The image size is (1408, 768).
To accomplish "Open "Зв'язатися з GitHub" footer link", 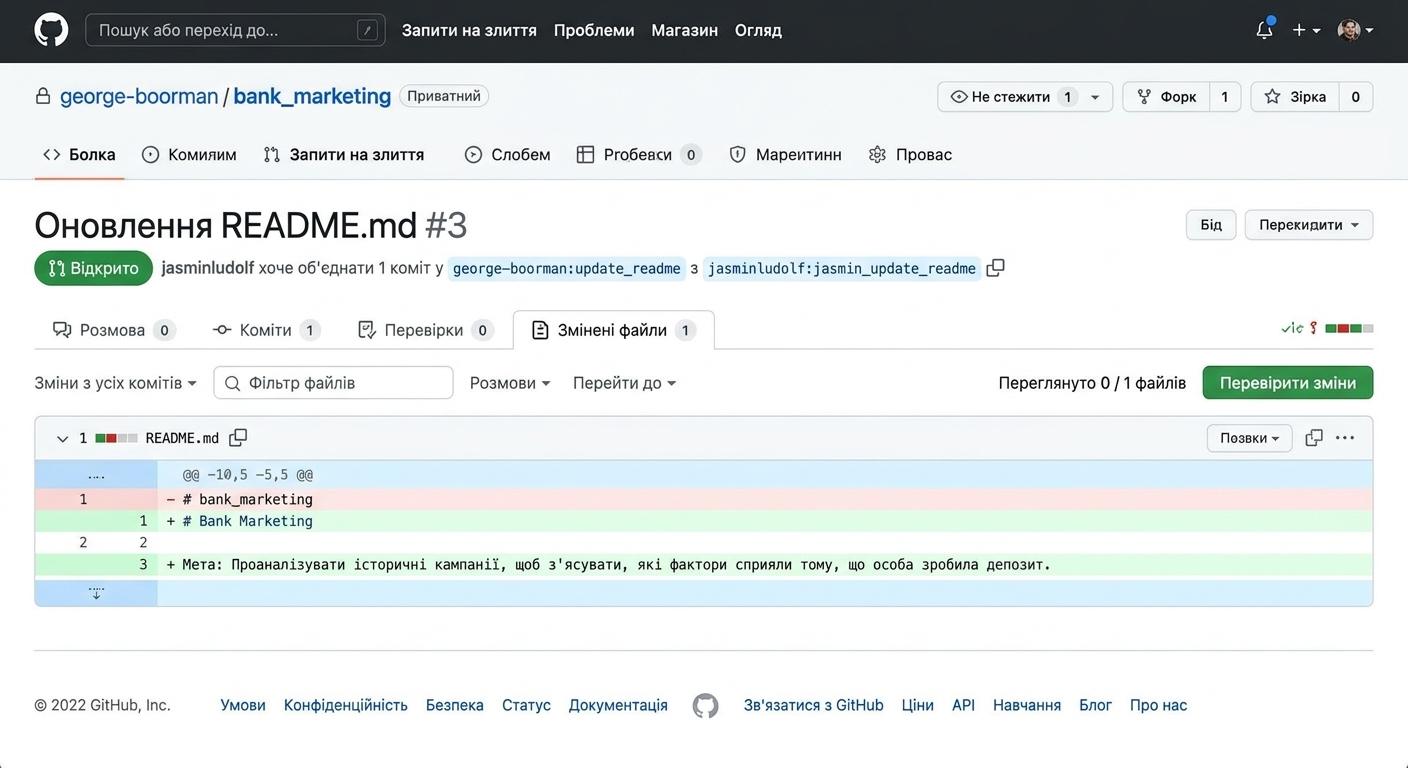I will coord(814,705).
